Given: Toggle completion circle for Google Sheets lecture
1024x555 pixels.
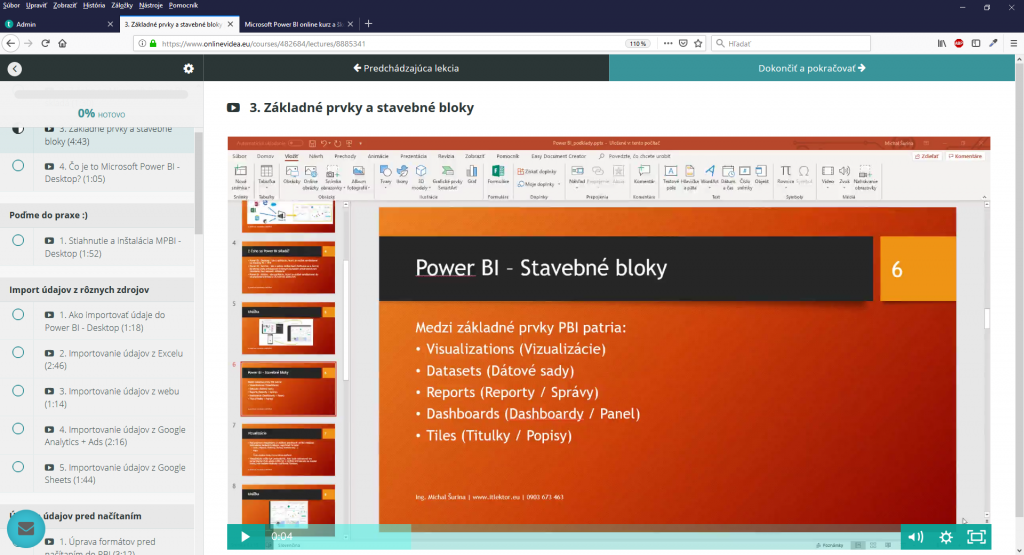Looking at the screenshot, I should 18,467.
